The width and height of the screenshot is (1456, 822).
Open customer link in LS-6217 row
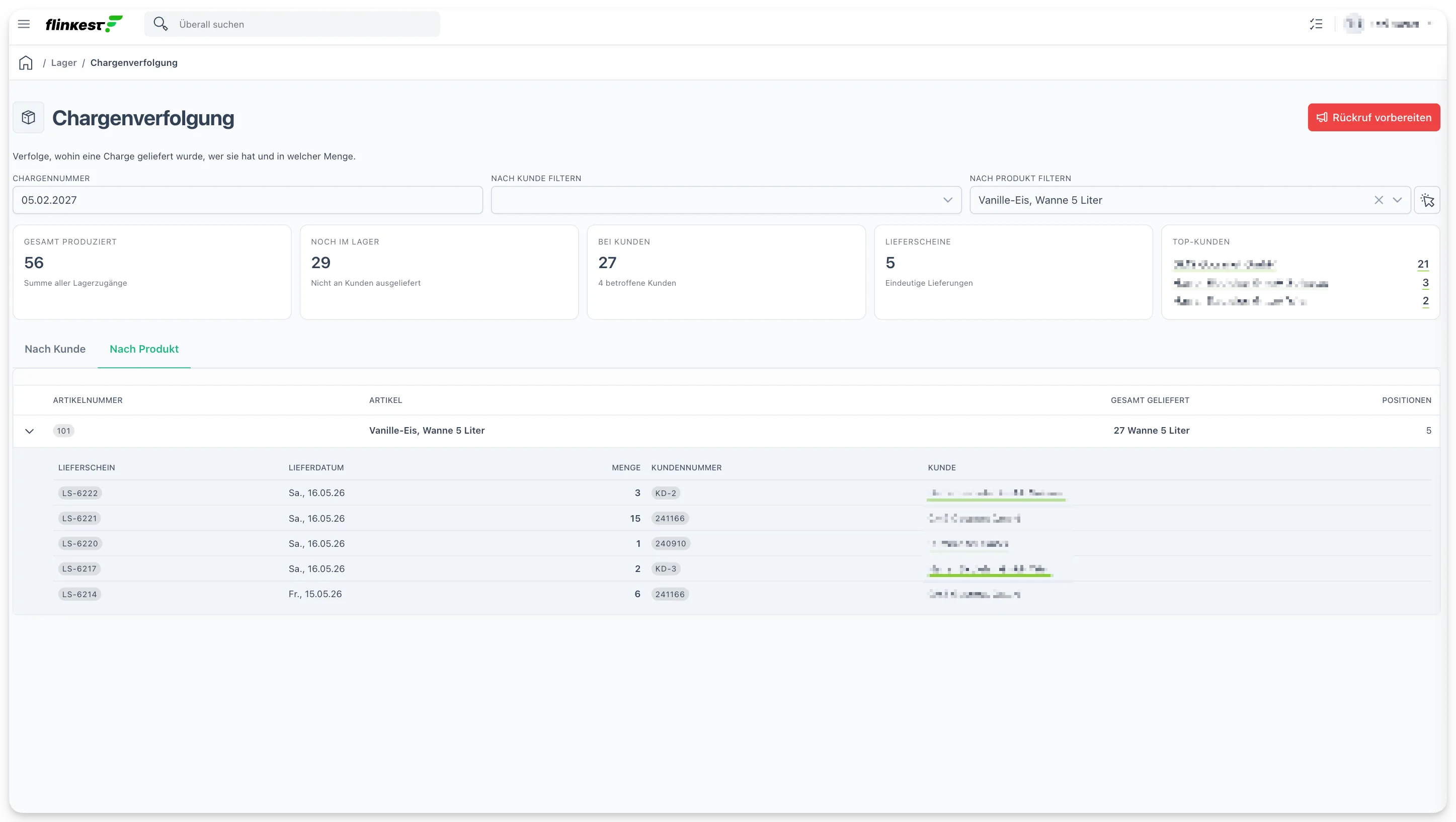pyautogui.click(x=989, y=569)
